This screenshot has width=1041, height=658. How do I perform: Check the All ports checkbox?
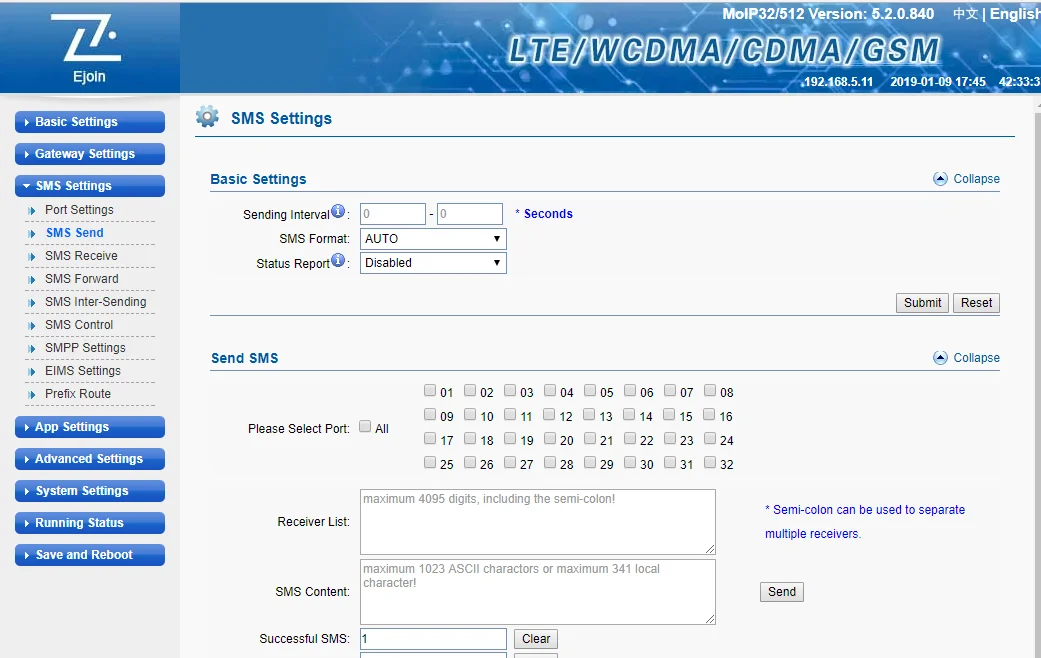pyautogui.click(x=365, y=426)
